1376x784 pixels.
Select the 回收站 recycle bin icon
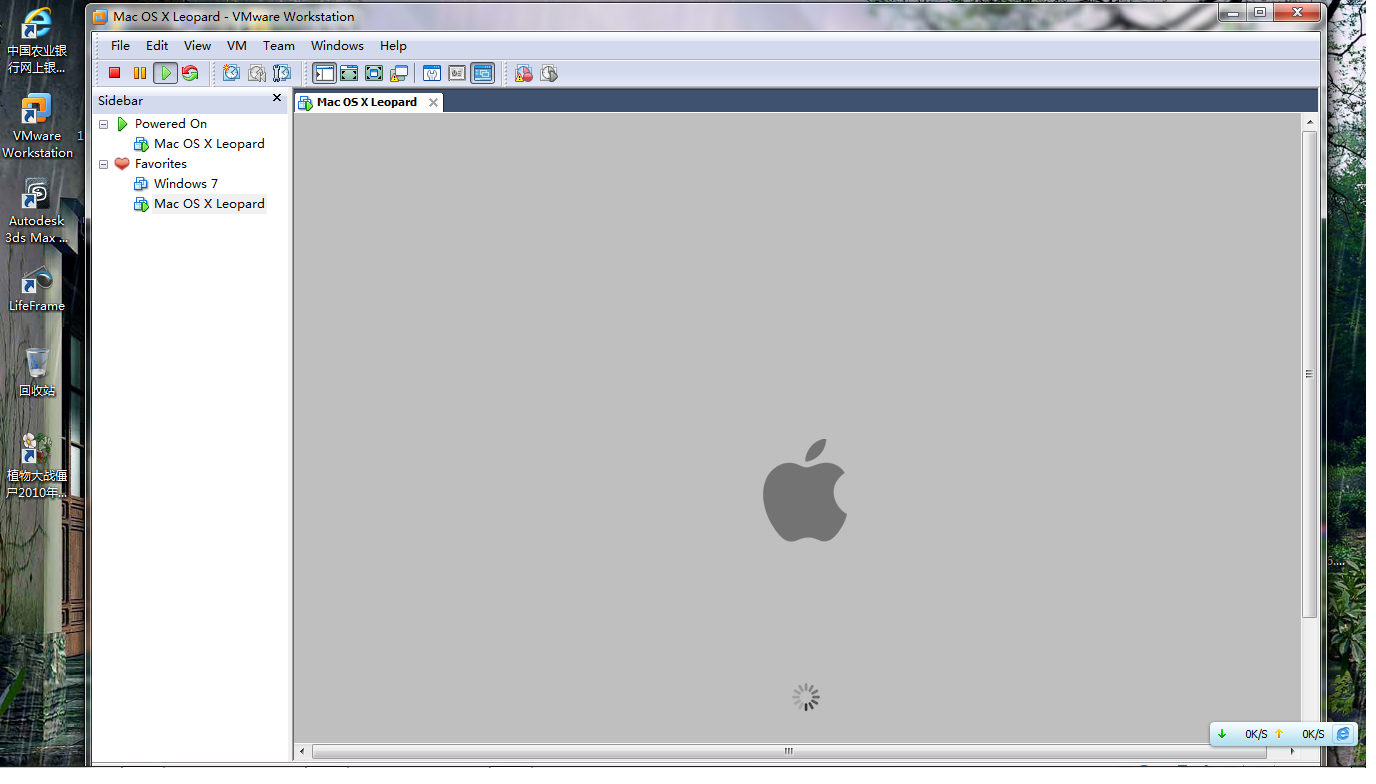(37, 372)
